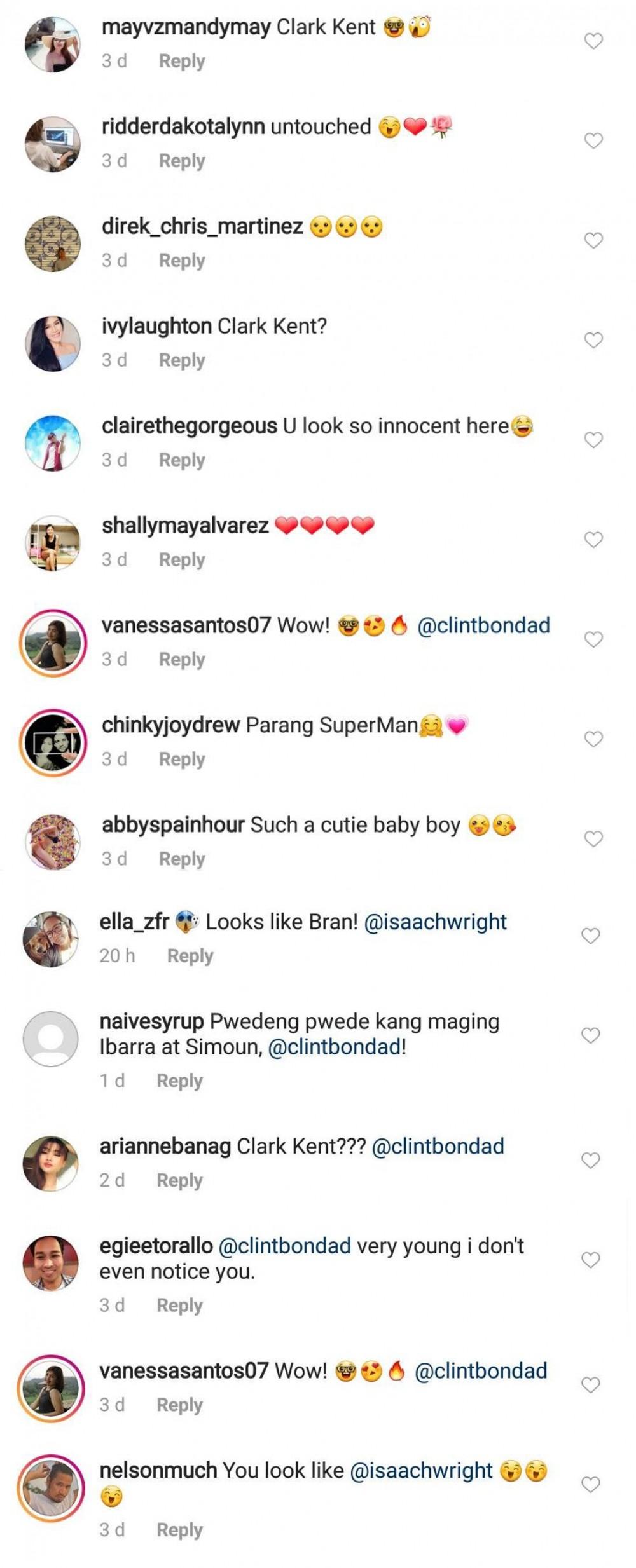View nelsonmuch's profile avatar
The image size is (636, 1568).
51,1488
